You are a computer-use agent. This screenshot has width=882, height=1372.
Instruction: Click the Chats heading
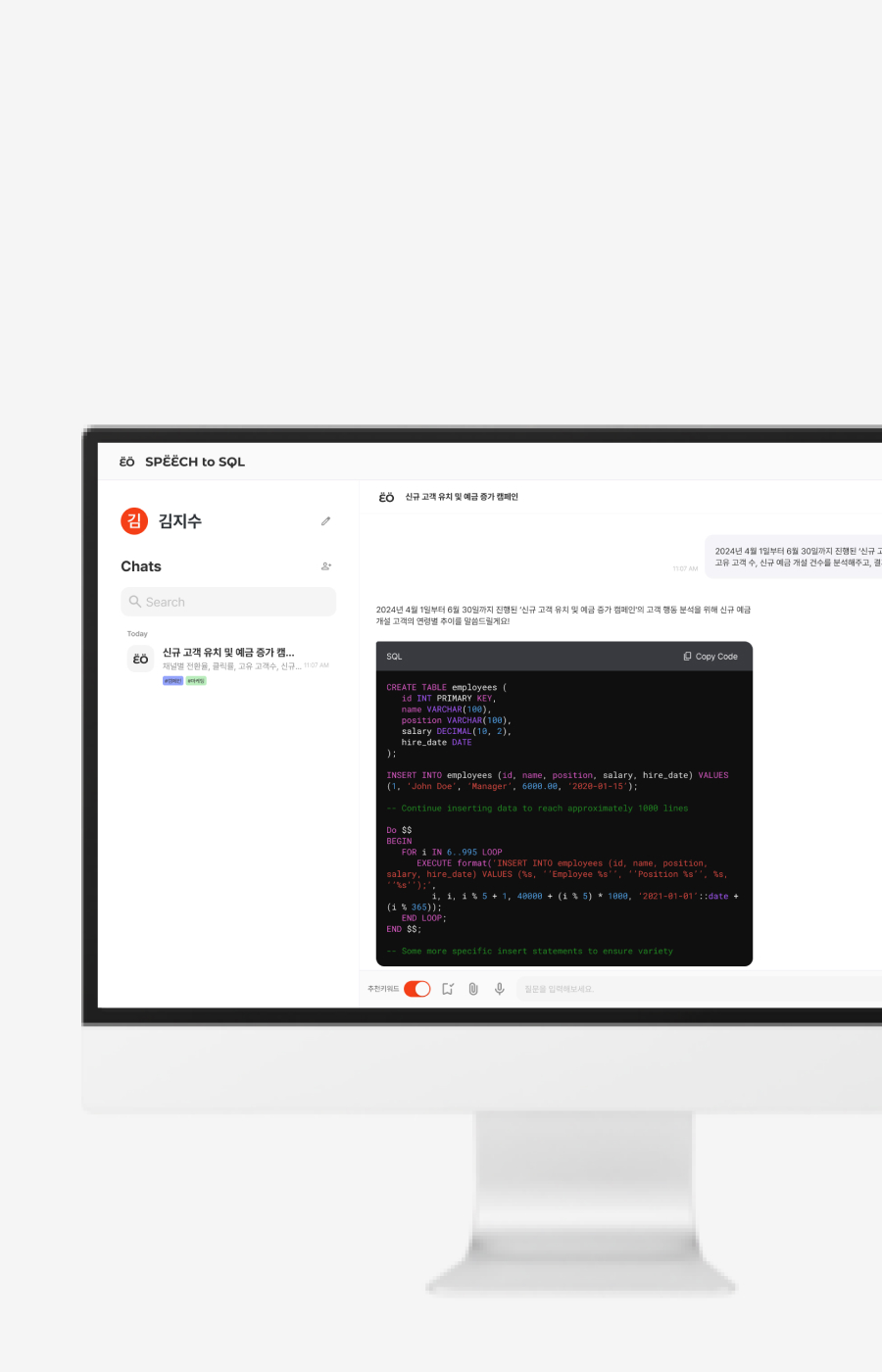pyautogui.click(x=141, y=566)
